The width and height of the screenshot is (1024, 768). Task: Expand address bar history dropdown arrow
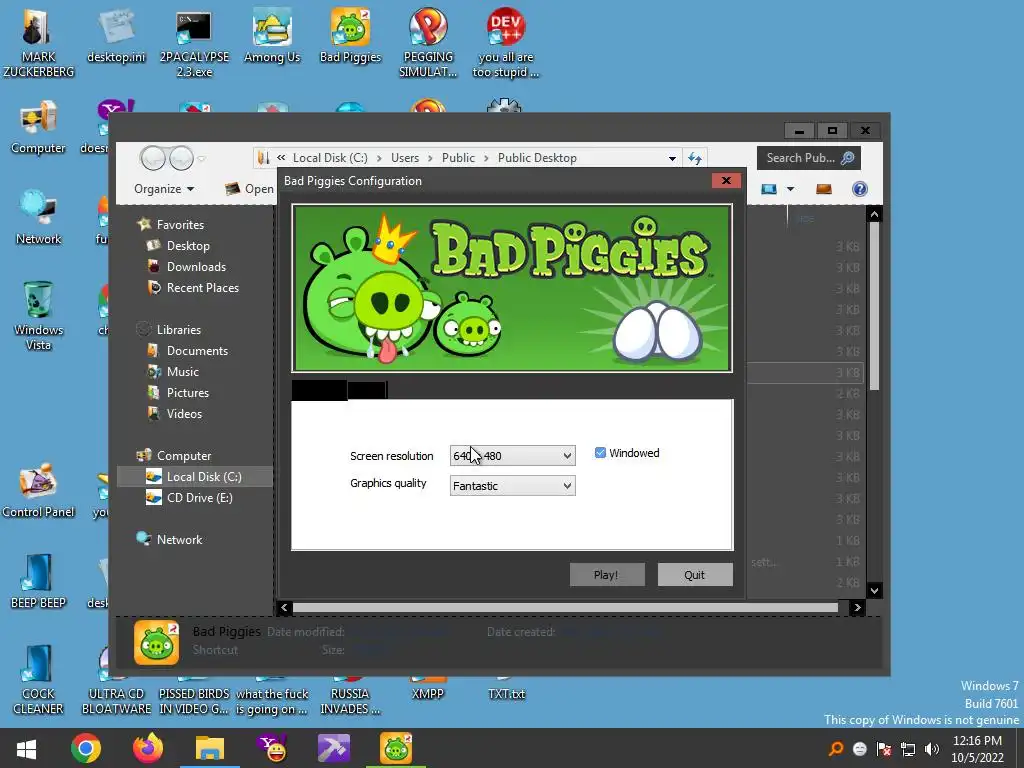(672, 158)
